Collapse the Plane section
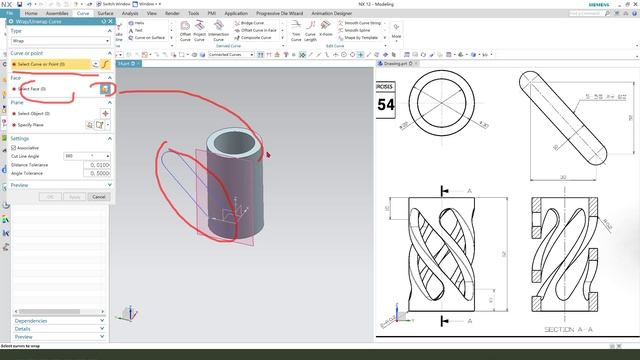 tap(109, 102)
